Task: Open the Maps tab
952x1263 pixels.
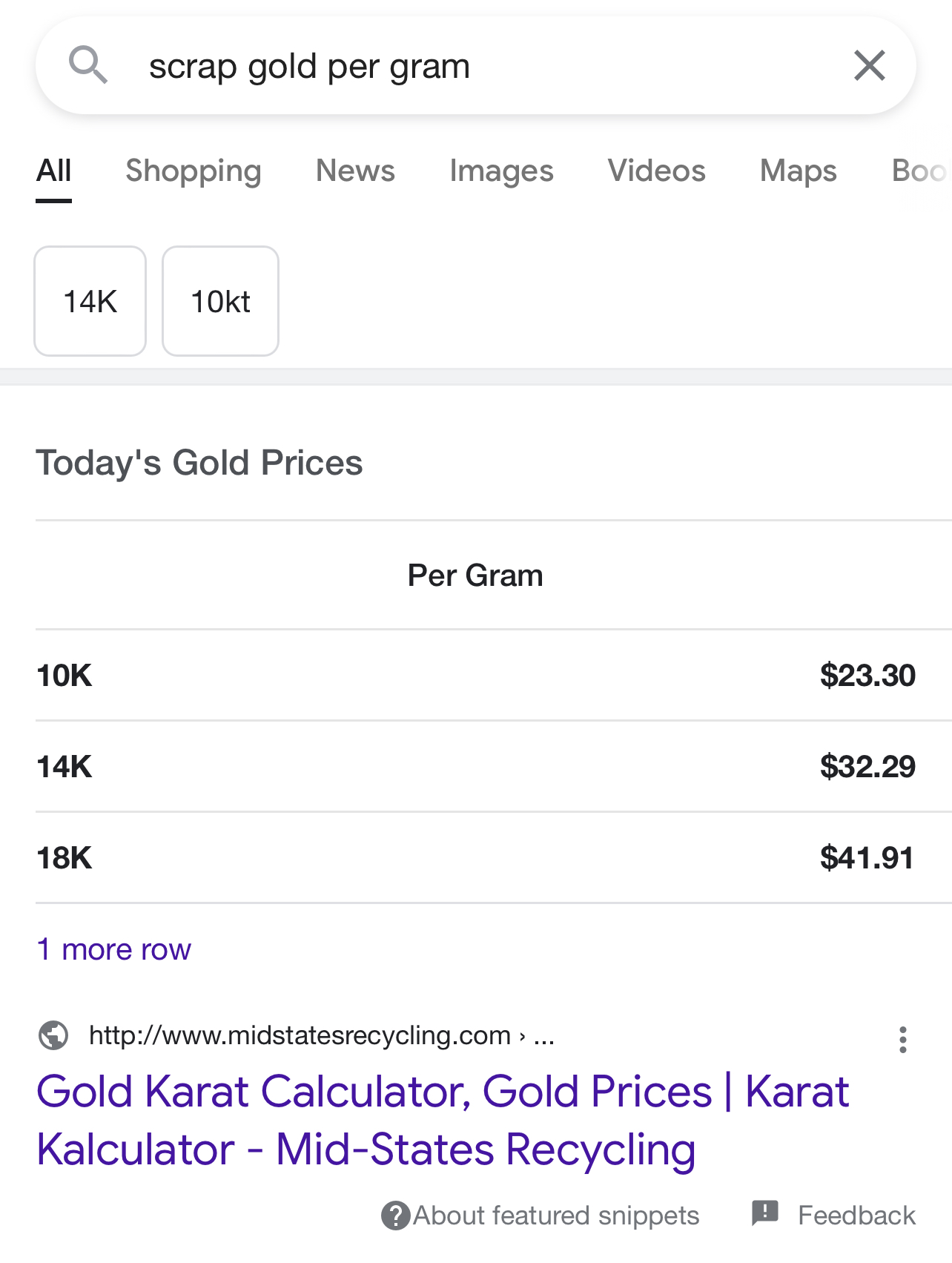Action: pyautogui.click(x=798, y=171)
